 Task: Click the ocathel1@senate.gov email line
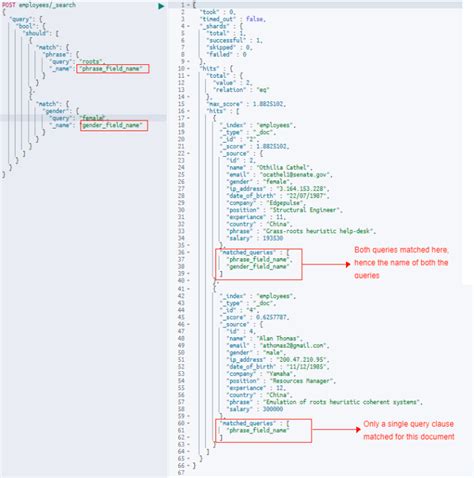coord(279,175)
